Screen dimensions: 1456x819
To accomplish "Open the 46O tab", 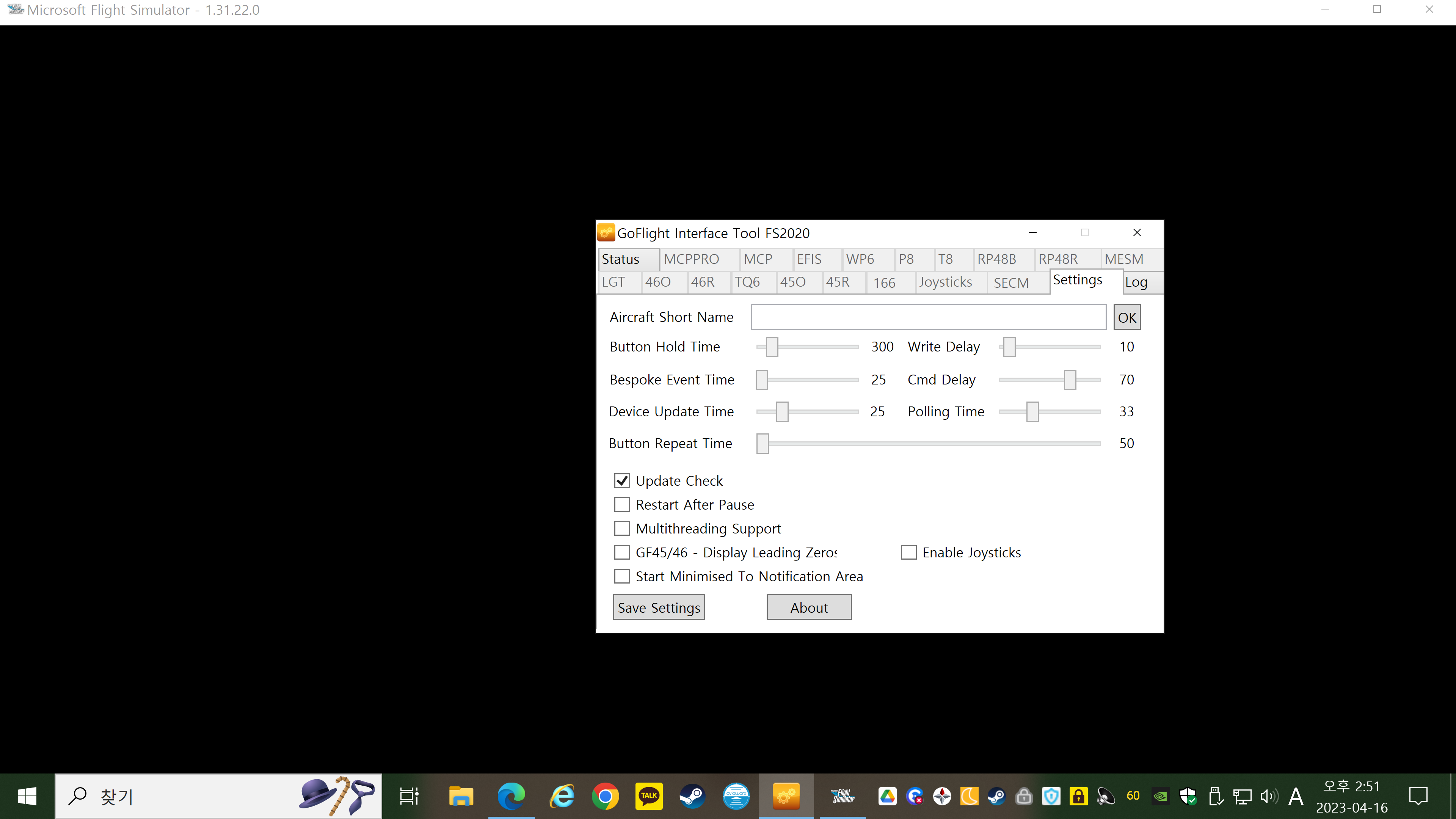I will coord(664,282).
